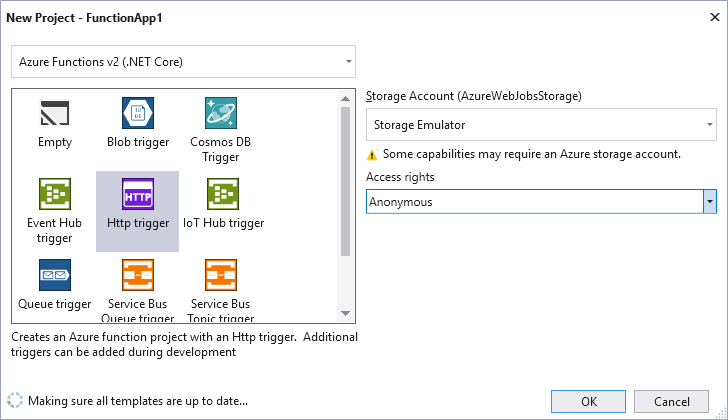Click the Http trigger template icon

pos(138,193)
